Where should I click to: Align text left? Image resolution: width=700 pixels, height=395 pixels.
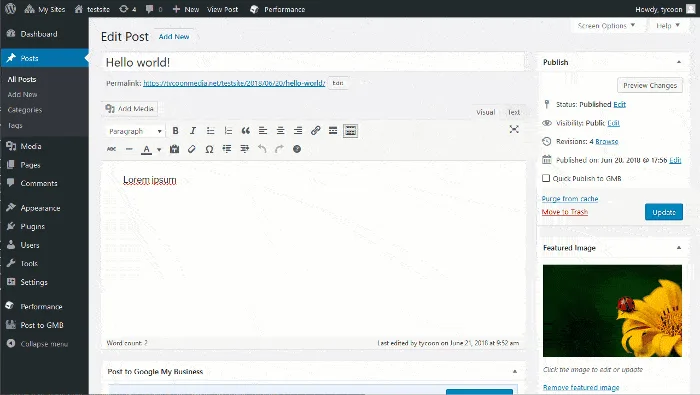pos(263,131)
